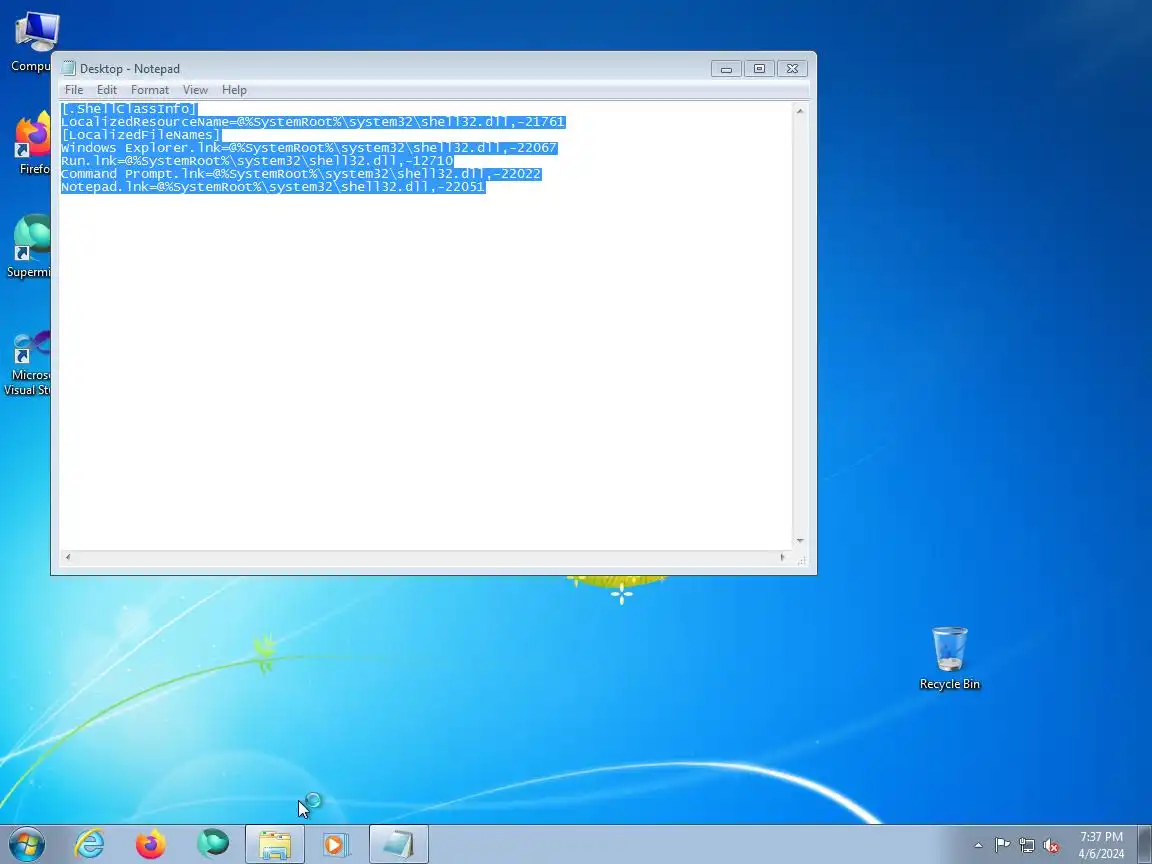This screenshot has width=1152, height=864.
Task: Click the vertical scrollbar down arrow
Action: pos(800,541)
